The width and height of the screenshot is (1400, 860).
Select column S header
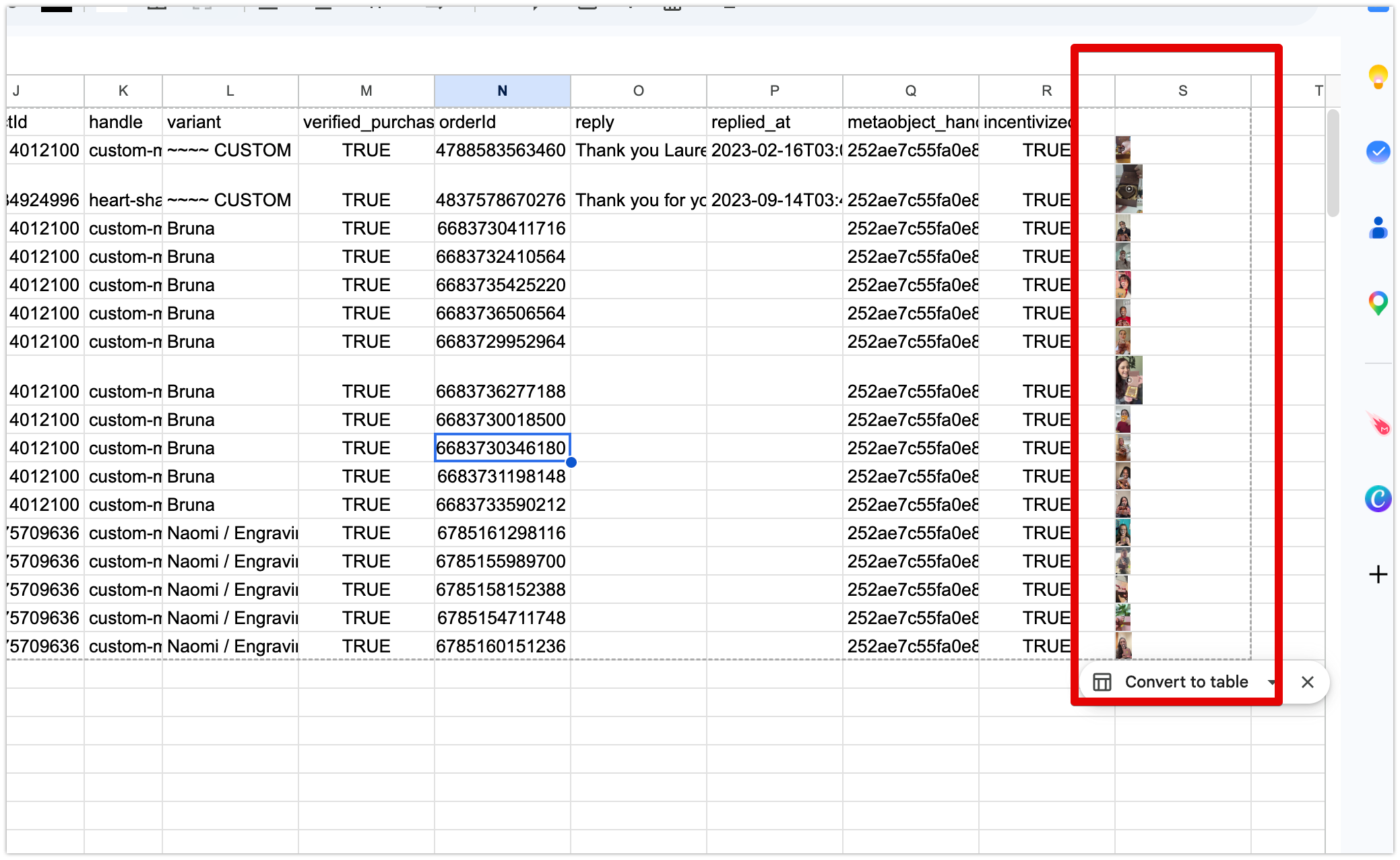1182,91
